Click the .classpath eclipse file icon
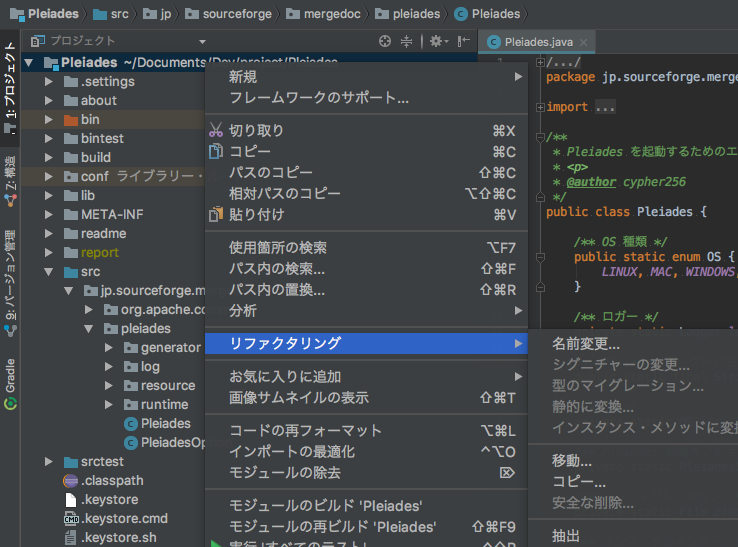This screenshot has height=547, width=738. click(71, 481)
